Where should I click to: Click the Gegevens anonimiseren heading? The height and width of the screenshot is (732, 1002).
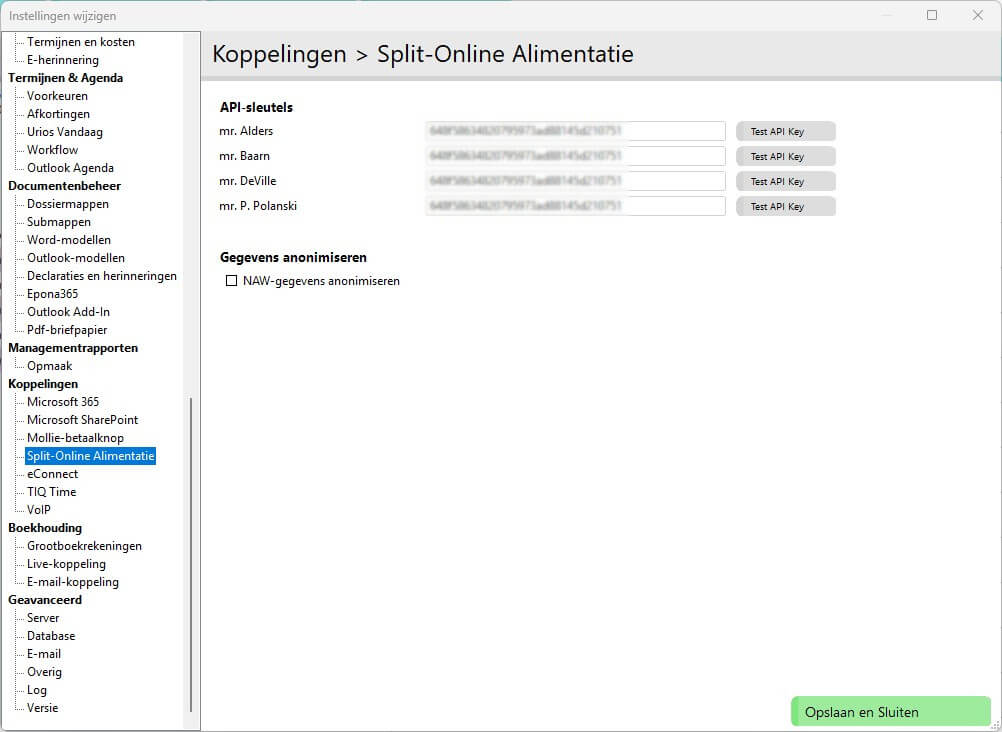[293, 258]
